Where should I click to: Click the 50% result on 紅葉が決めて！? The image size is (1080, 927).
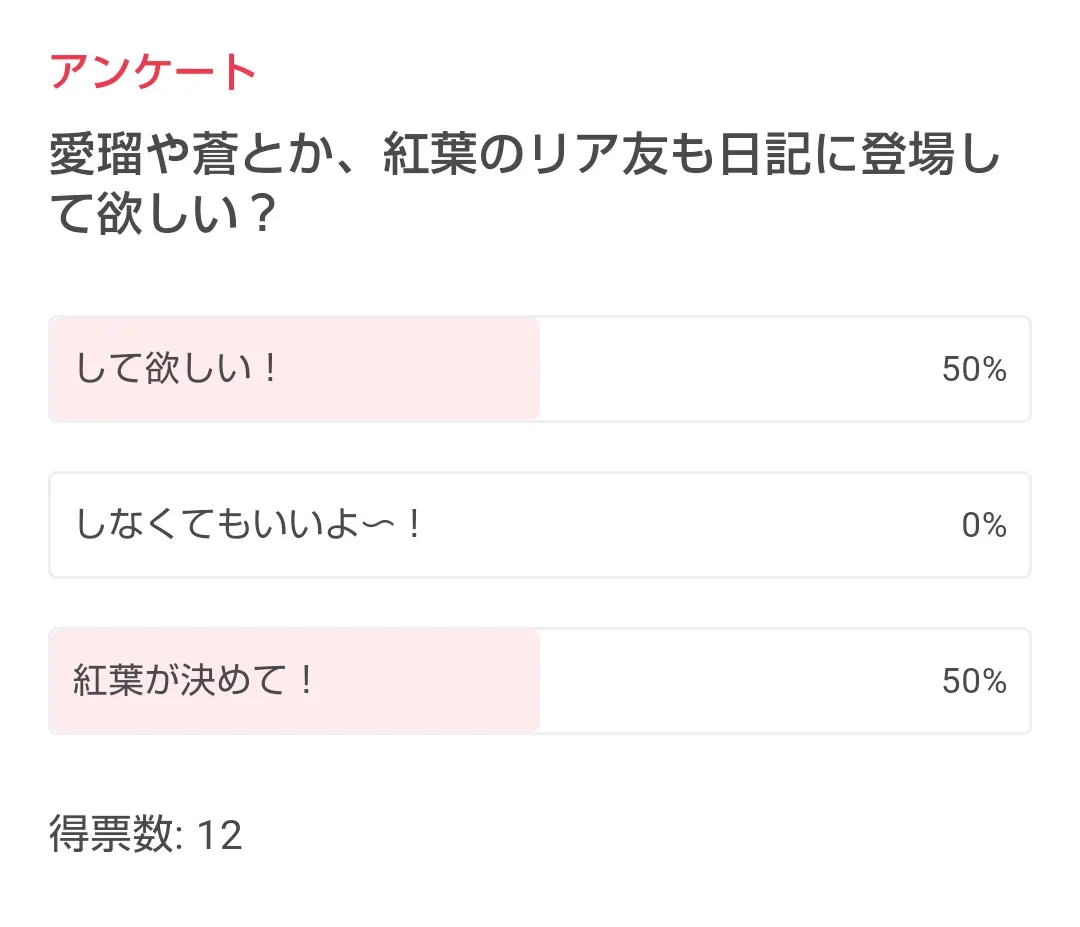click(x=973, y=682)
